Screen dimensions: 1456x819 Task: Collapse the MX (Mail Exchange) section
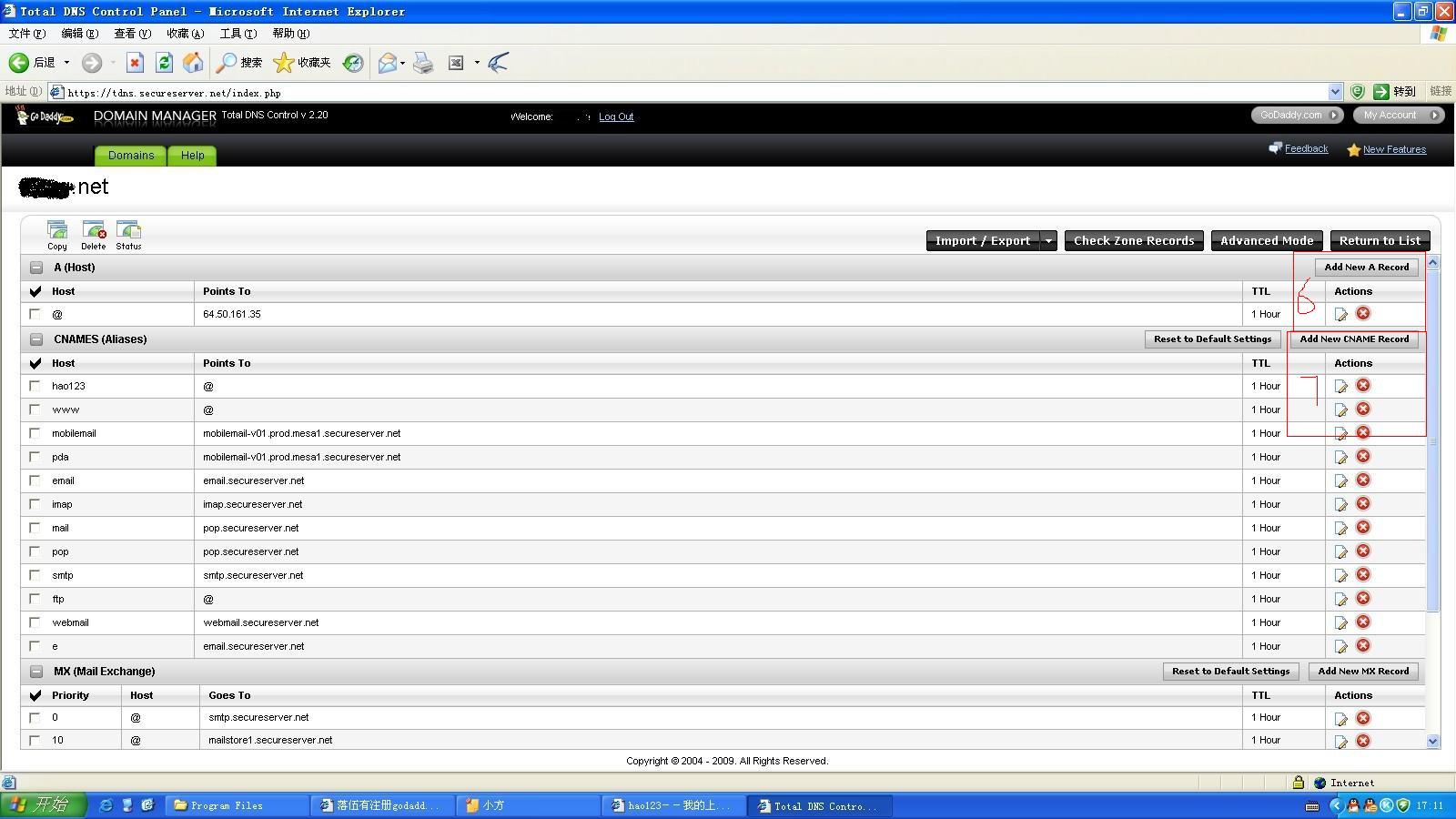(x=36, y=672)
